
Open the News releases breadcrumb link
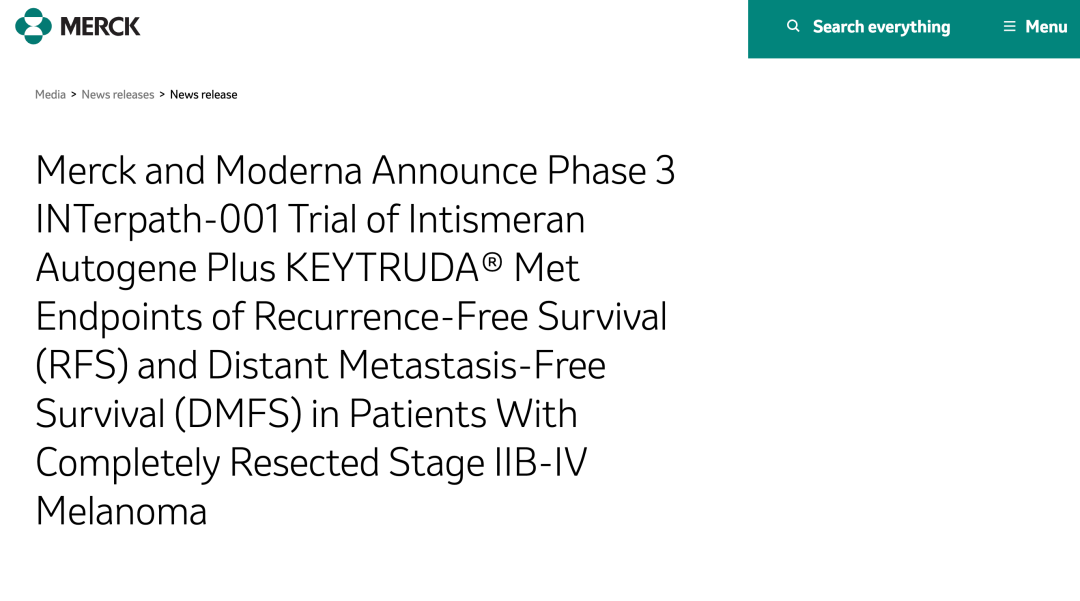[118, 94]
